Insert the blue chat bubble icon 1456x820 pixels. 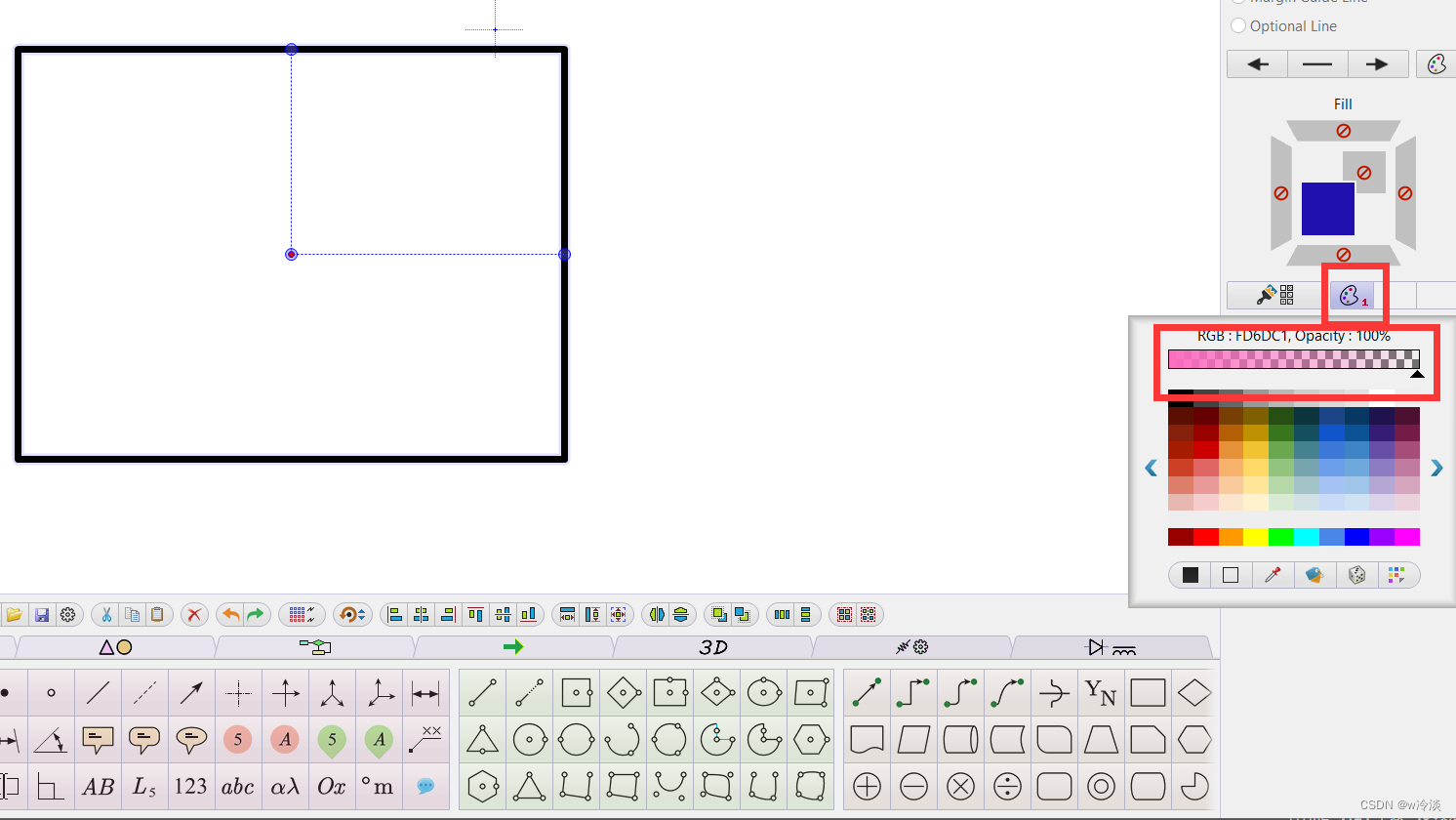point(425,787)
